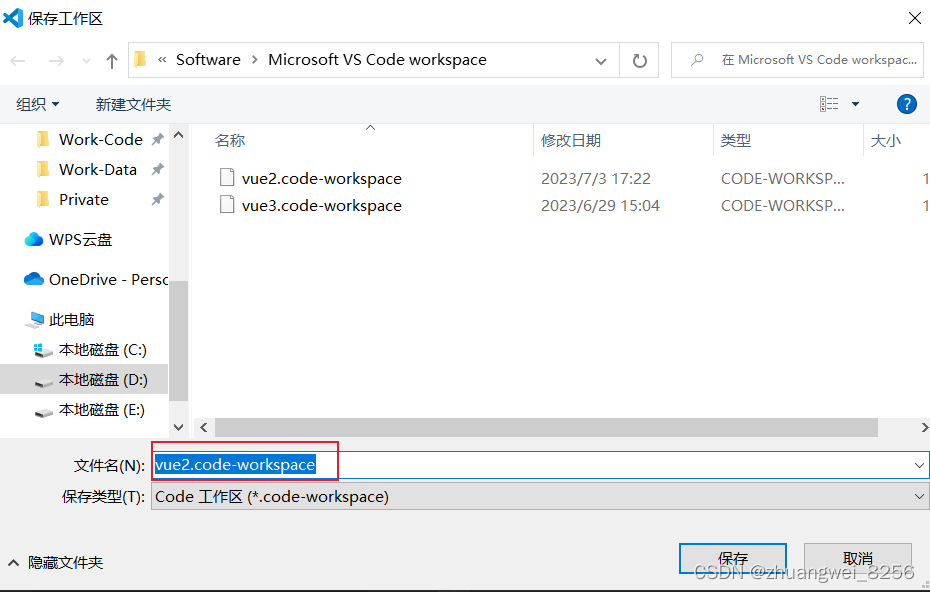Open the view options dropdown arrow
The height and width of the screenshot is (592, 930).
855,104
